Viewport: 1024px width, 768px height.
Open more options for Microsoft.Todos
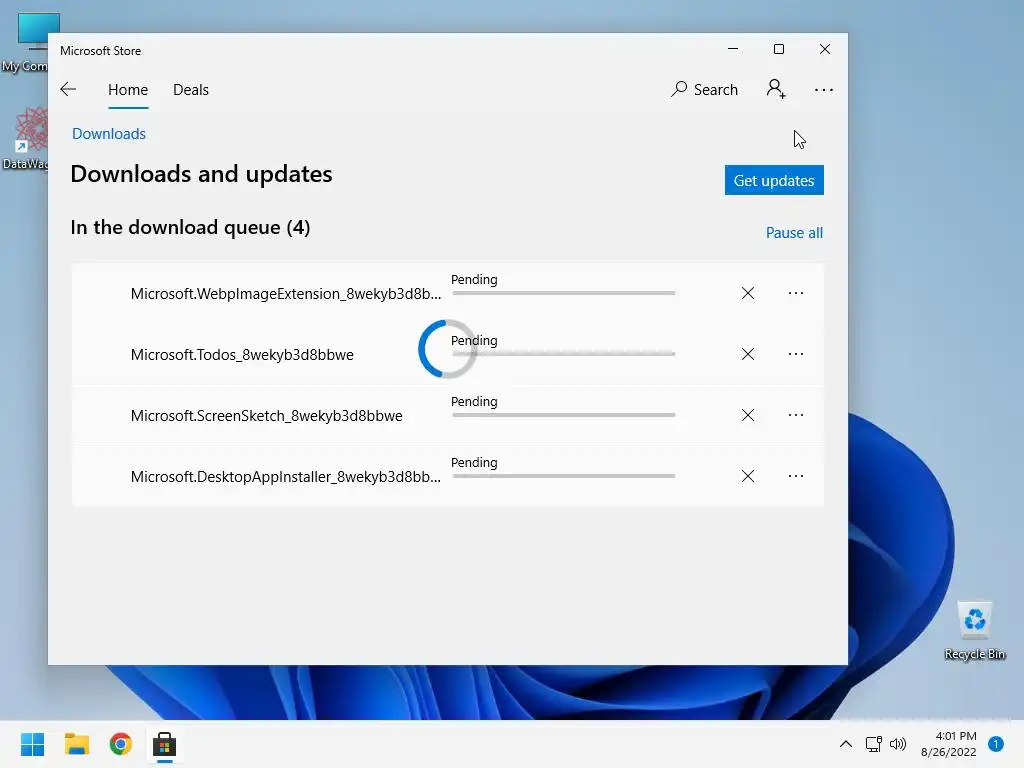[x=795, y=354]
